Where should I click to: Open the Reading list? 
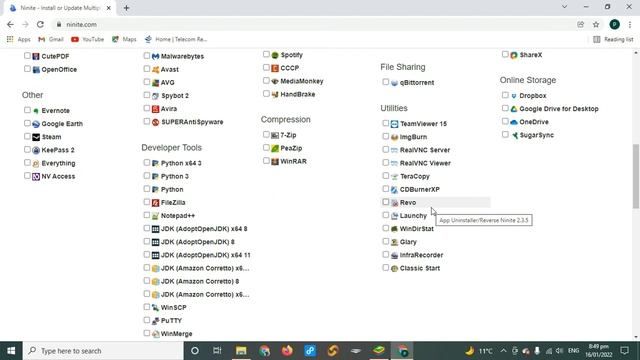[613, 39]
